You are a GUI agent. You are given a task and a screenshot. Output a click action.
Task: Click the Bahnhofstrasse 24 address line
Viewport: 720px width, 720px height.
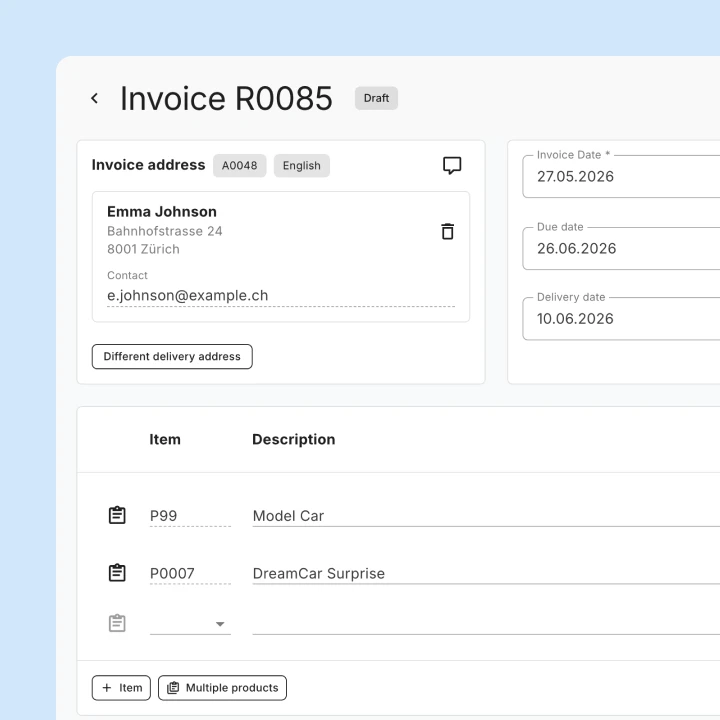164,231
